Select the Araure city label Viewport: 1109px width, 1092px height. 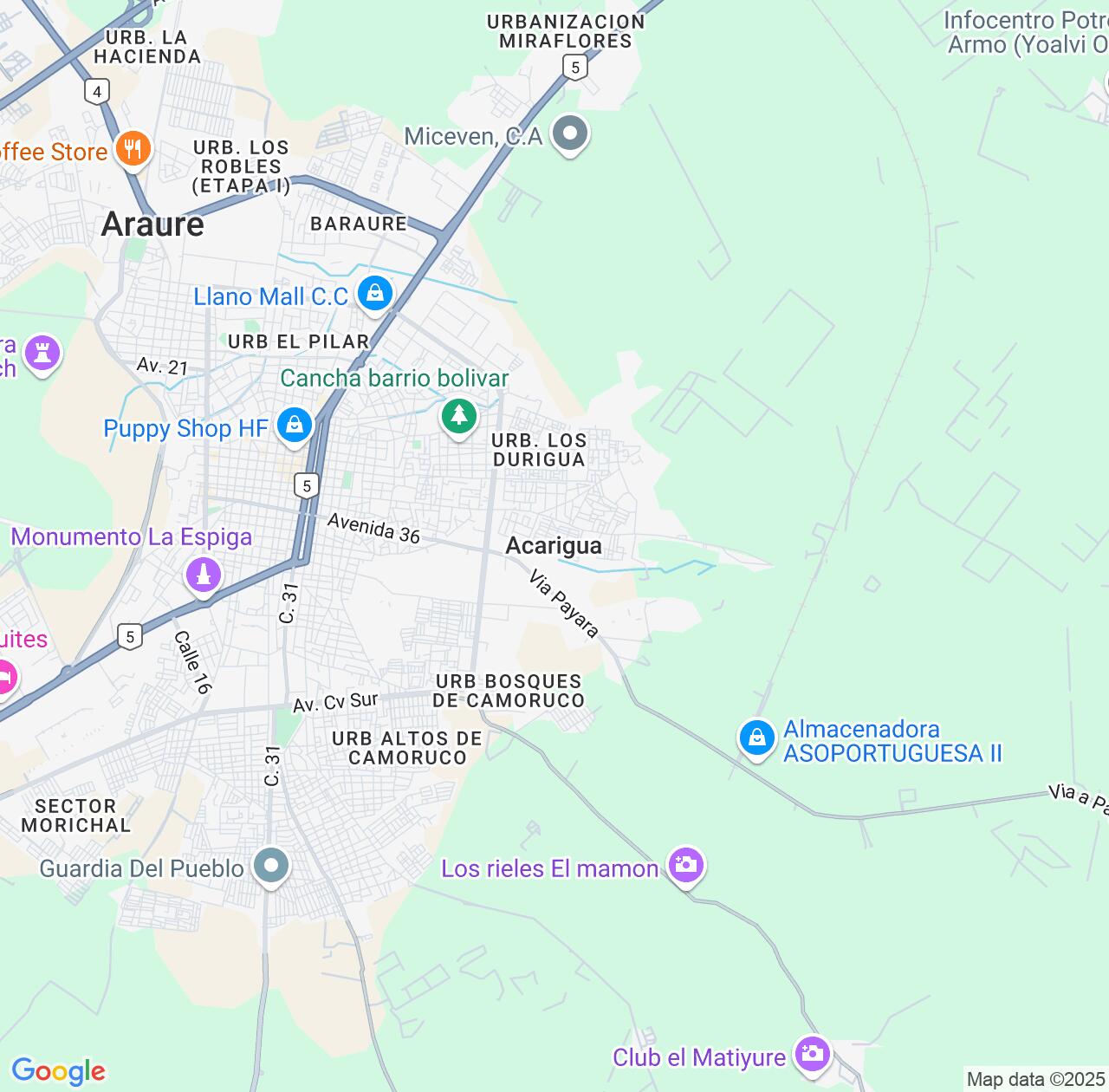coord(152,224)
